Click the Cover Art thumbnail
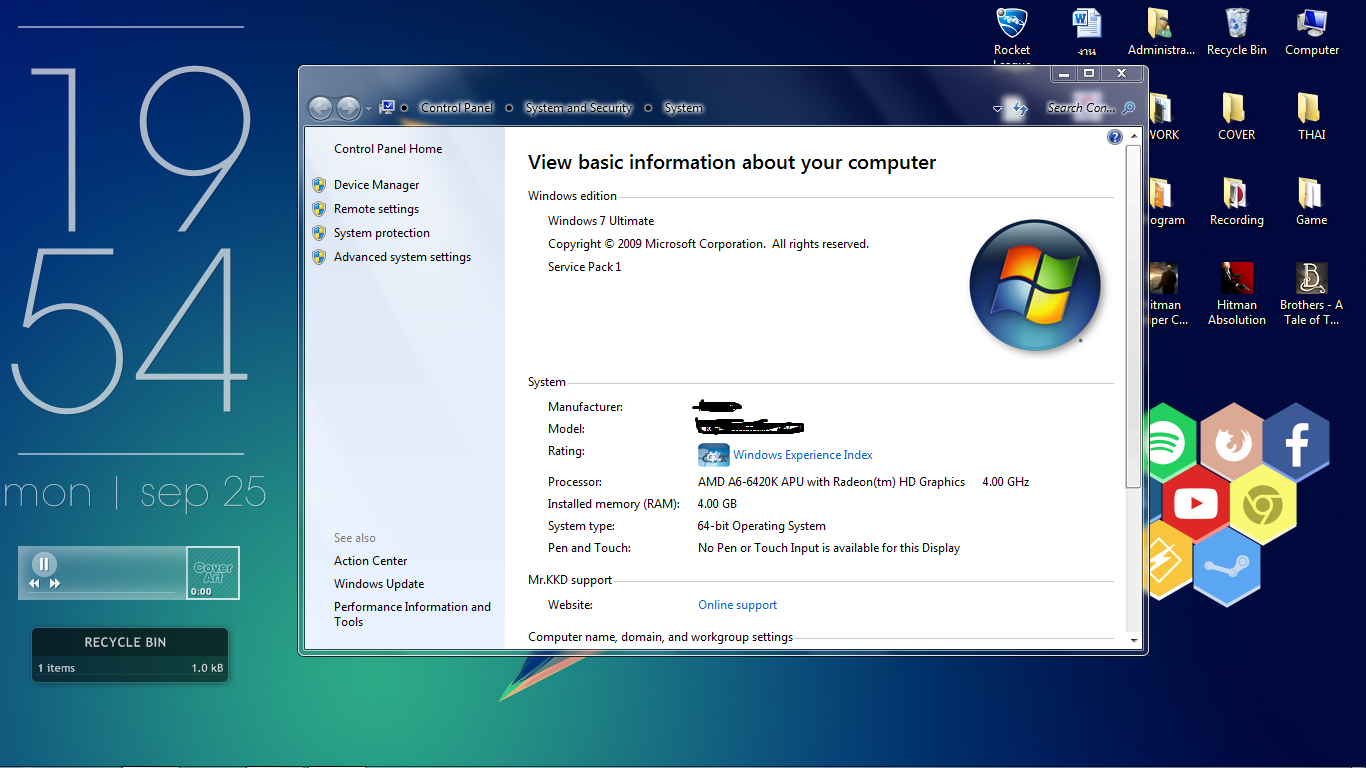Image resolution: width=1366 pixels, height=768 pixels. coord(213,573)
